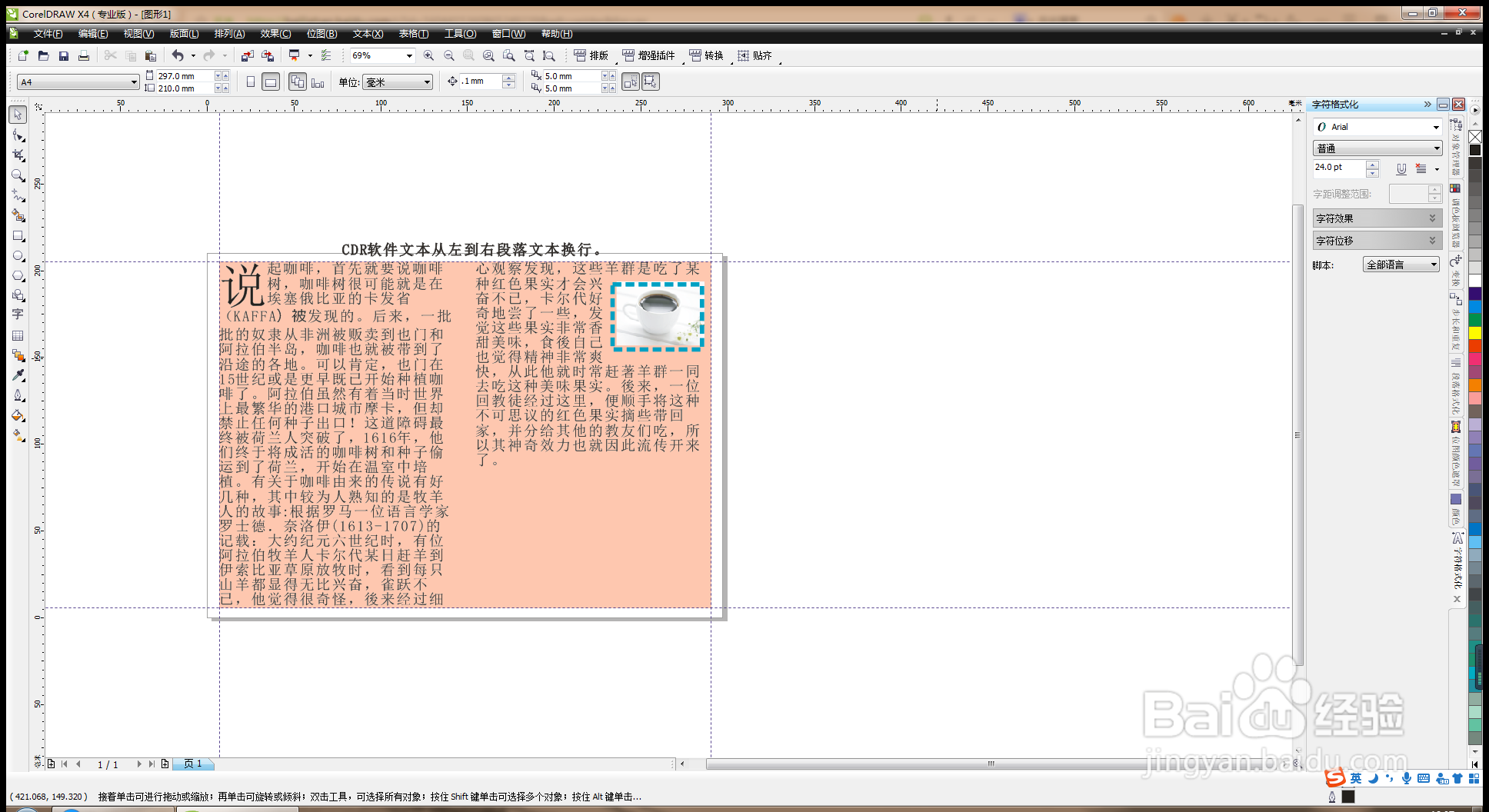Image resolution: width=1489 pixels, height=812 pixels.
Task: Click the 排版 button
Action: (x=591, y=55)
